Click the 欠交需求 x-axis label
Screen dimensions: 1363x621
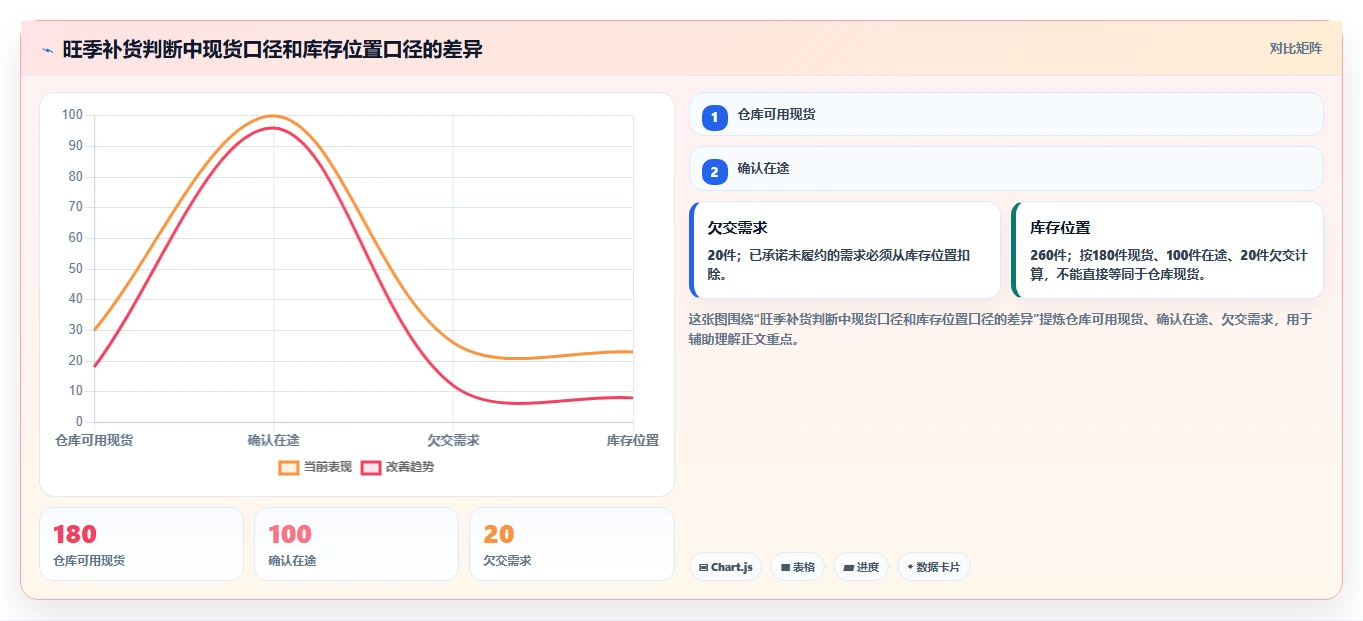tap(453, 440)
